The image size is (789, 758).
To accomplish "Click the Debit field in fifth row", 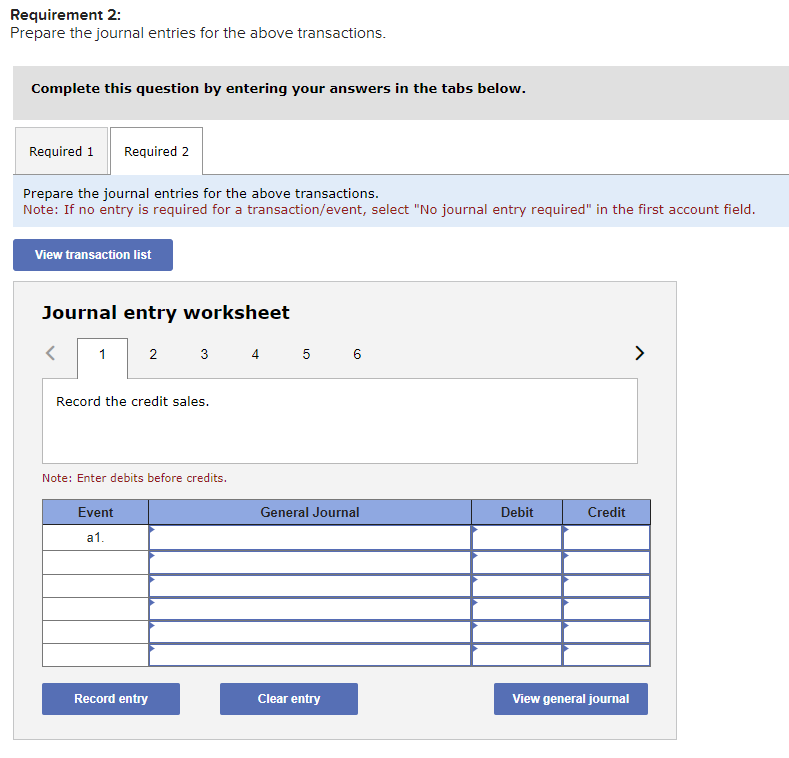I will tap(517, 632).
